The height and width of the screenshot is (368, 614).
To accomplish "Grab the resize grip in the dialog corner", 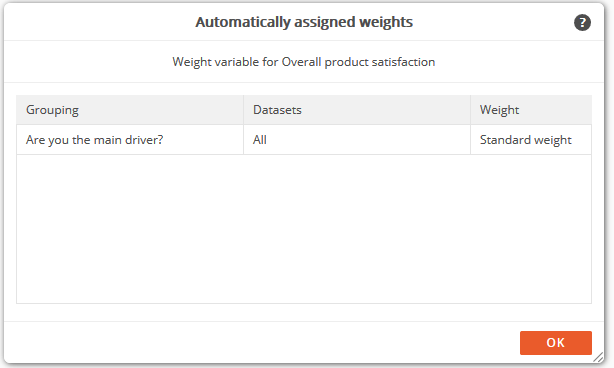I will (598, 357).
